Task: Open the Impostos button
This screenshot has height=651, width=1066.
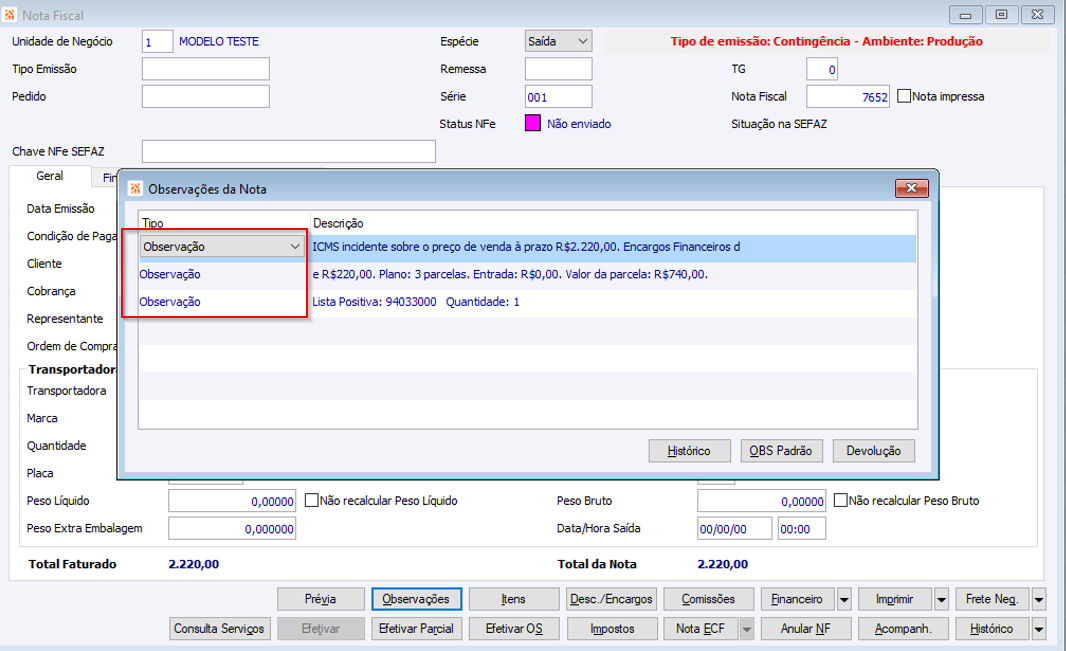Action: (x=611, y=629)
